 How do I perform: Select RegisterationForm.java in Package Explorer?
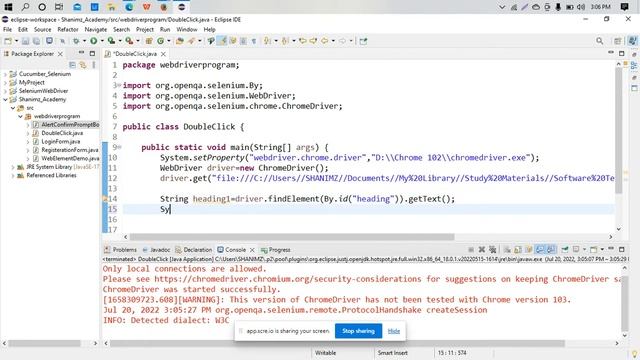click(69, 150)
